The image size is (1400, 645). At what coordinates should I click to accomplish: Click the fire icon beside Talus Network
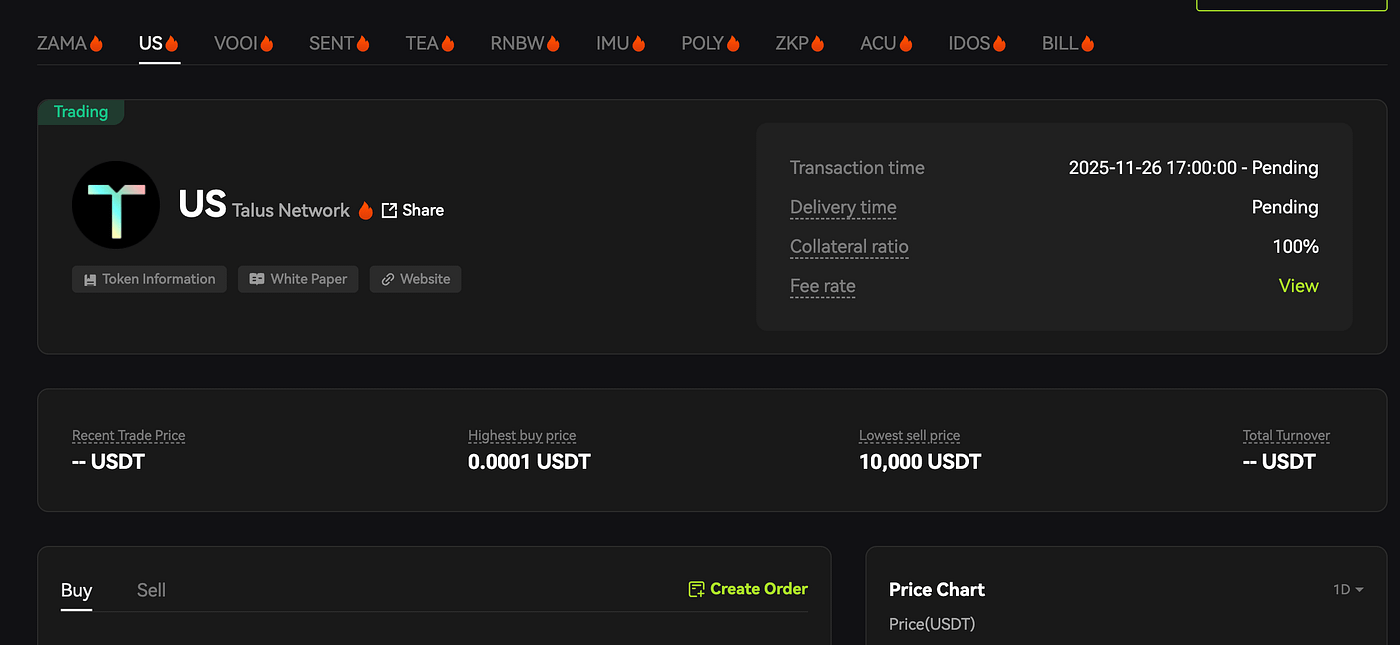coord(365,210)
